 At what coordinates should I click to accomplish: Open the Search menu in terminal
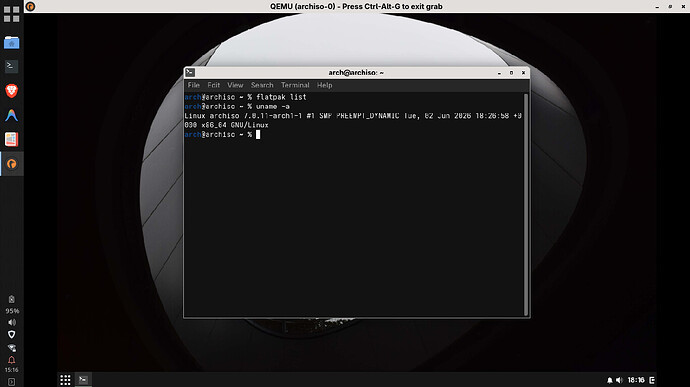(262, 85)
